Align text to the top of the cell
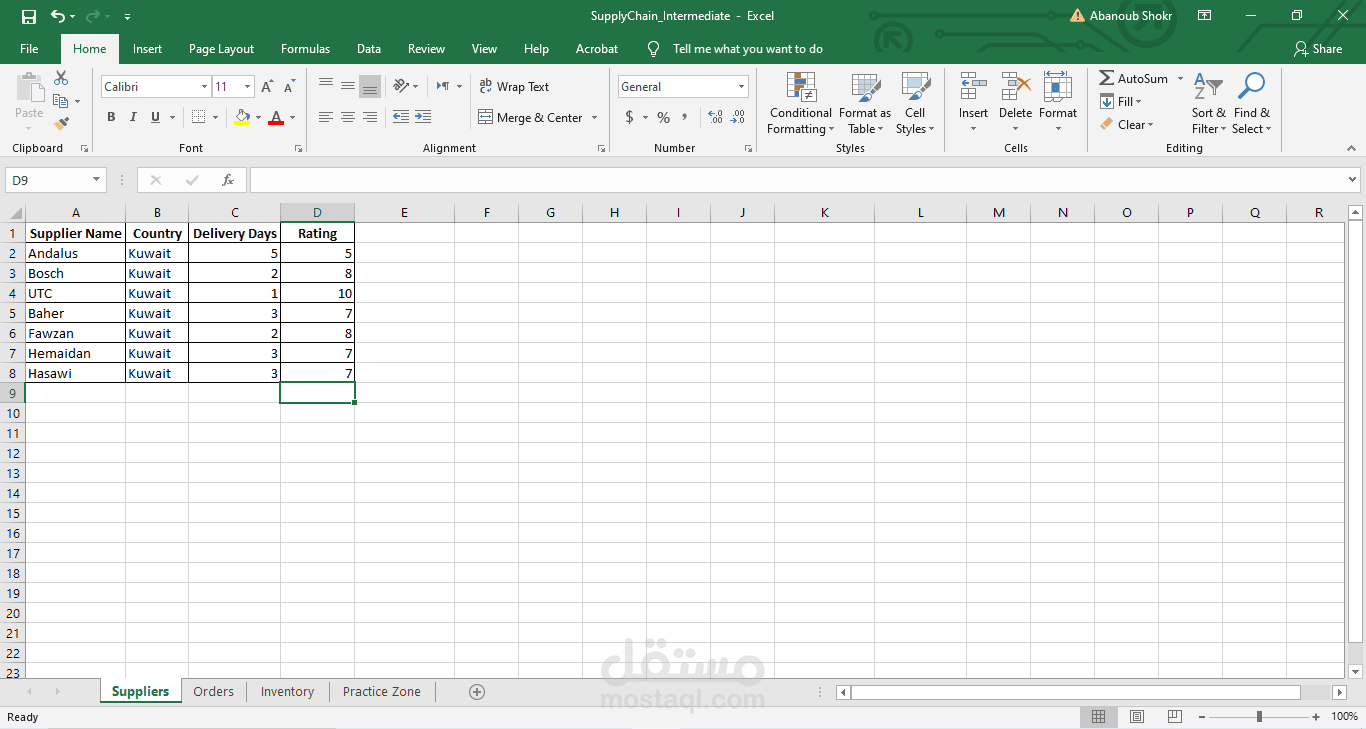Screen dimensions: 1366x729 tap(326, 86)
